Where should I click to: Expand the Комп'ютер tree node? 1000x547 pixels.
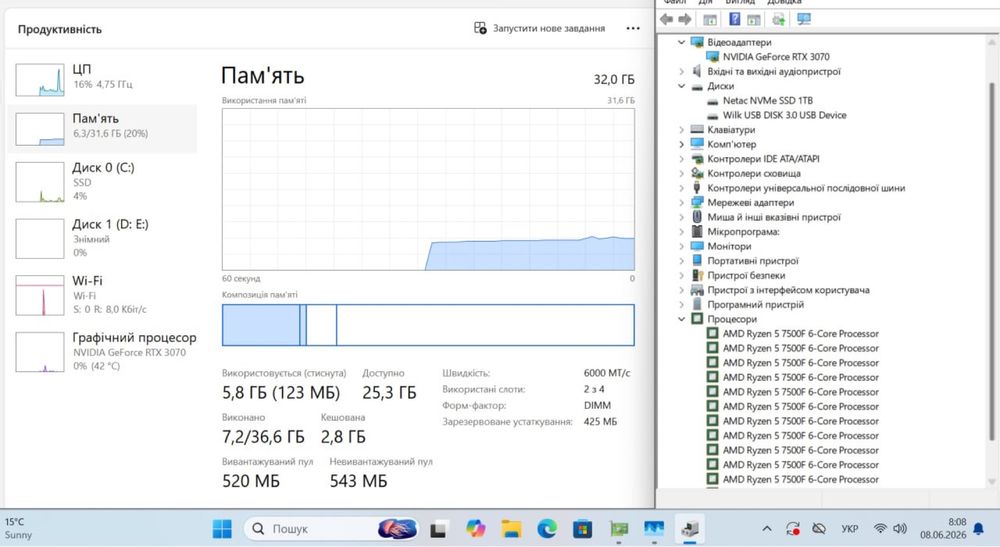[x=681, y=144]
